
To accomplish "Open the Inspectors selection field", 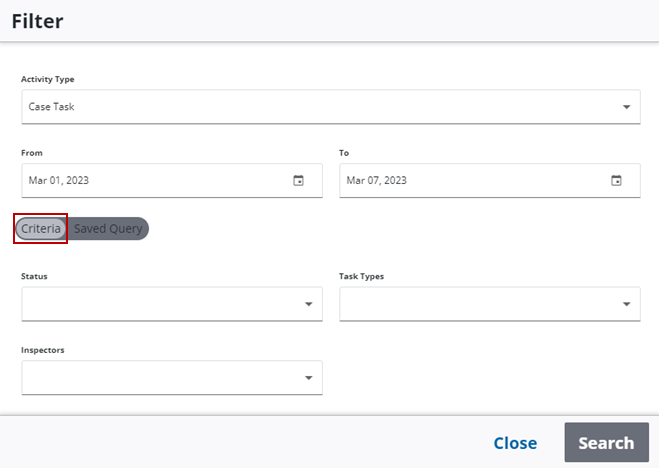I will [160, 378].
